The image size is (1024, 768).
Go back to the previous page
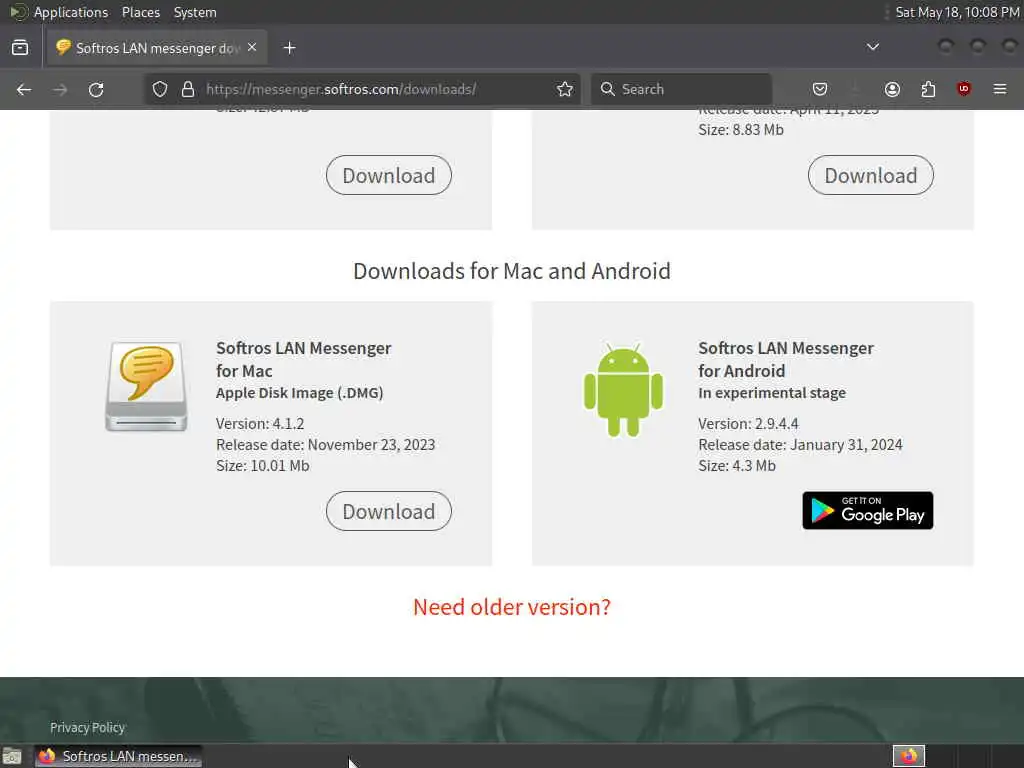24,89
